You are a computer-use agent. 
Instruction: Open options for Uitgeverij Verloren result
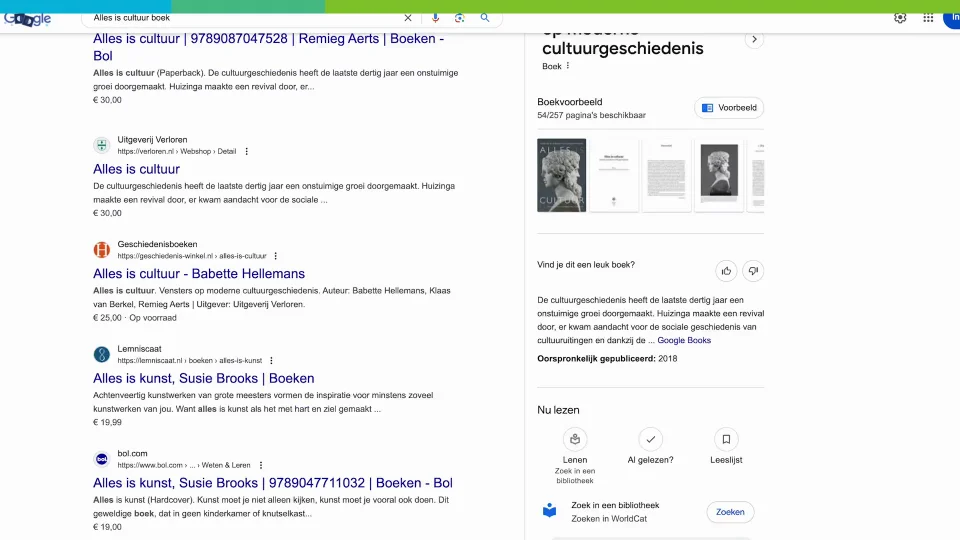click(247, 151)
